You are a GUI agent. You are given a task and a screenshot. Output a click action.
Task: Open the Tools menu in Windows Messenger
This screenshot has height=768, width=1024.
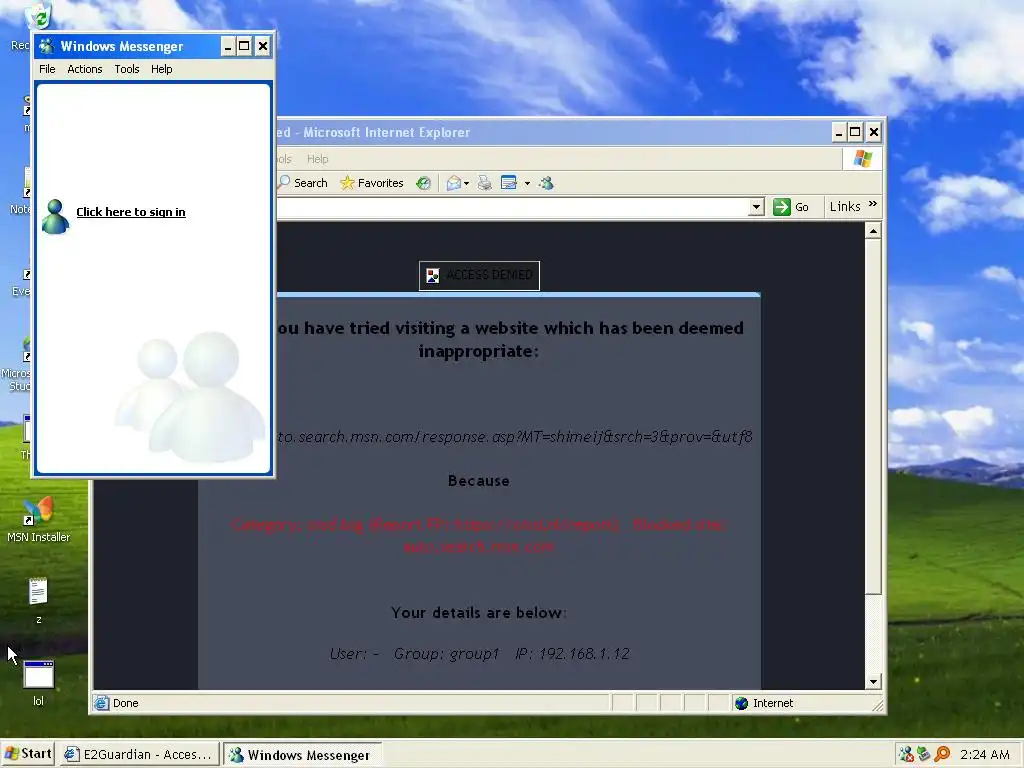coord(127,69)
